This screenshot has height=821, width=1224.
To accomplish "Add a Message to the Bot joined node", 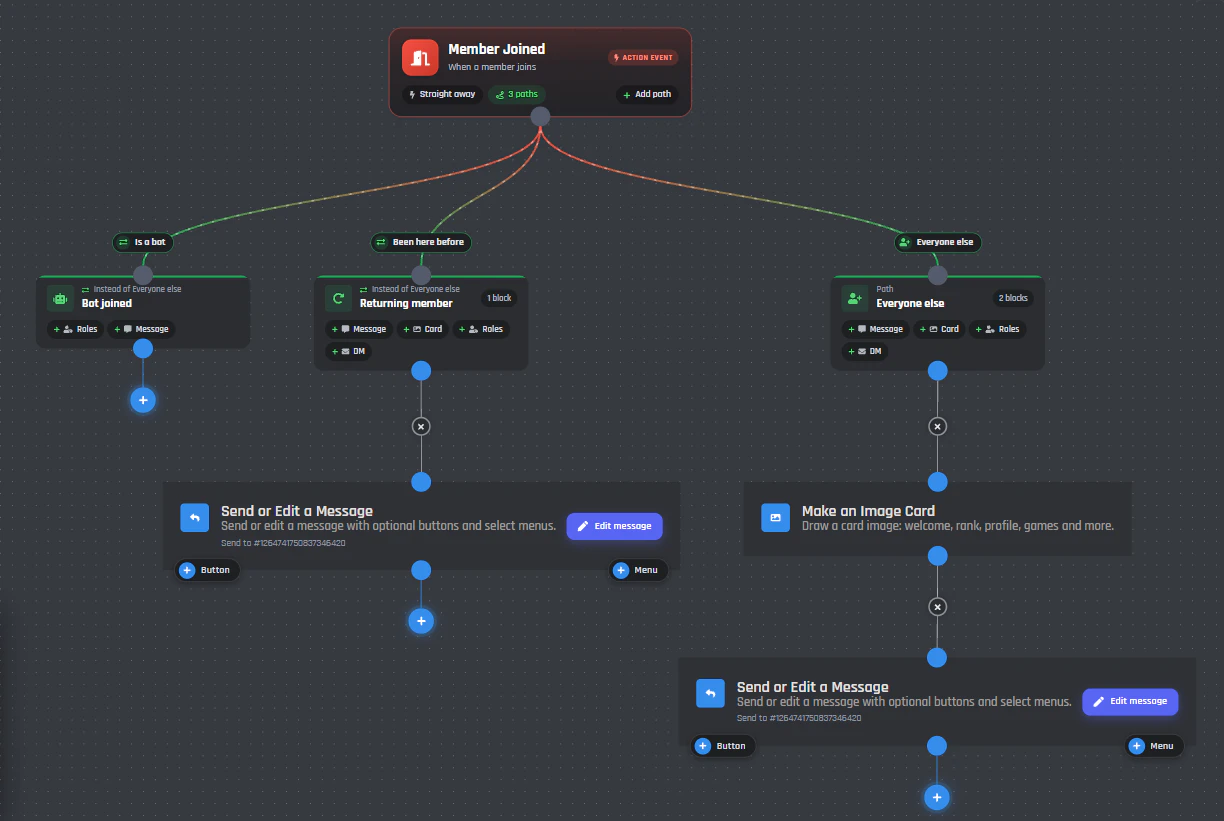I will click(141, 329).
